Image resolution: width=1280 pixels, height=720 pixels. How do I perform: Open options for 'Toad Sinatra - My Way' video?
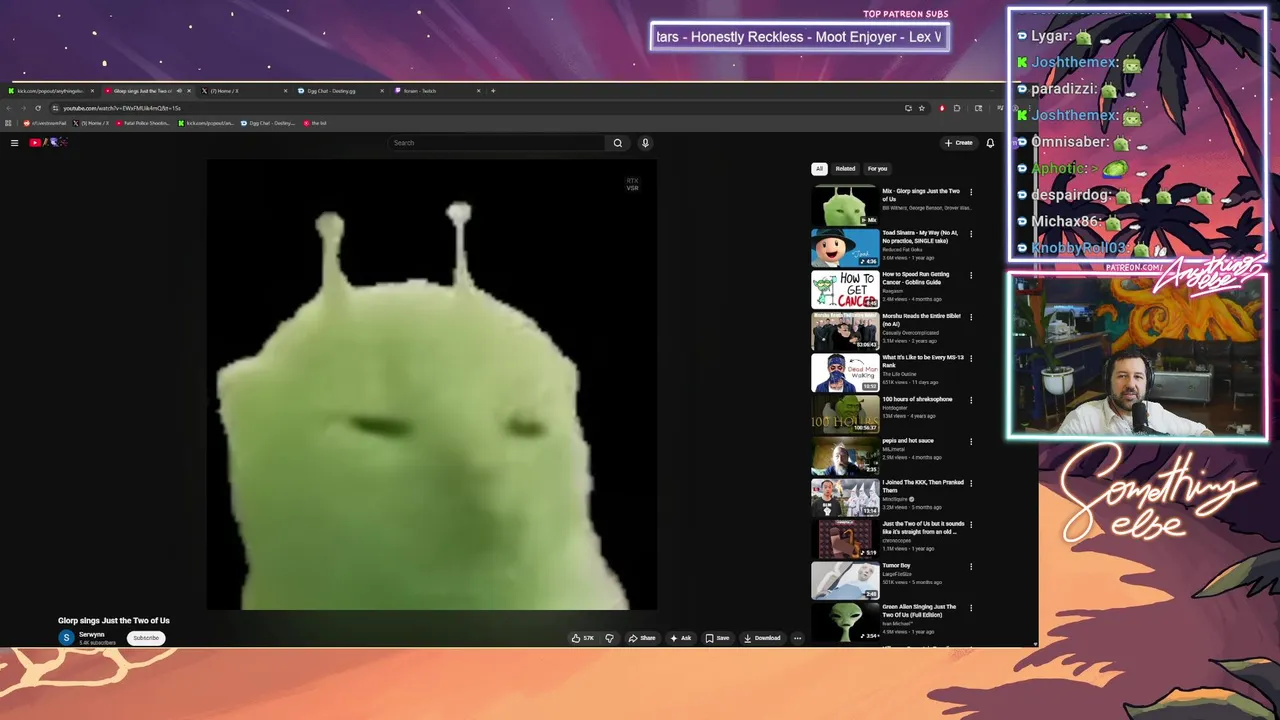[x=971, y=234]
